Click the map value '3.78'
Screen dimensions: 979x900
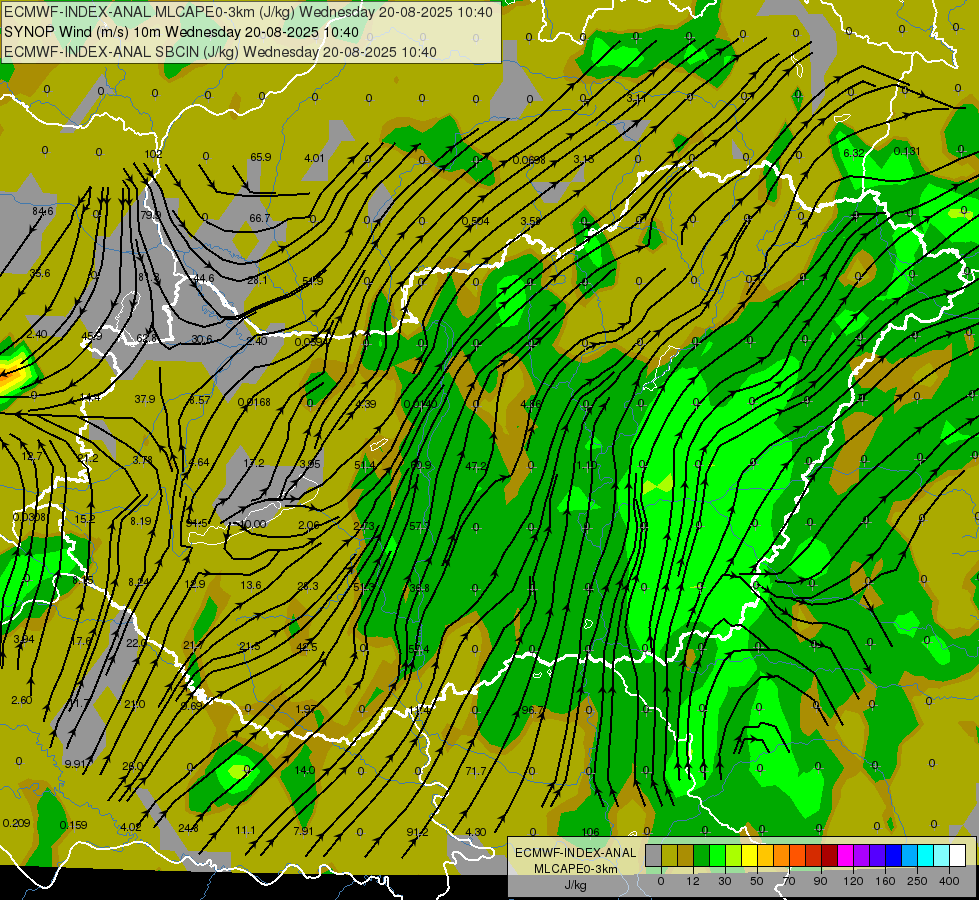(142, 460)
